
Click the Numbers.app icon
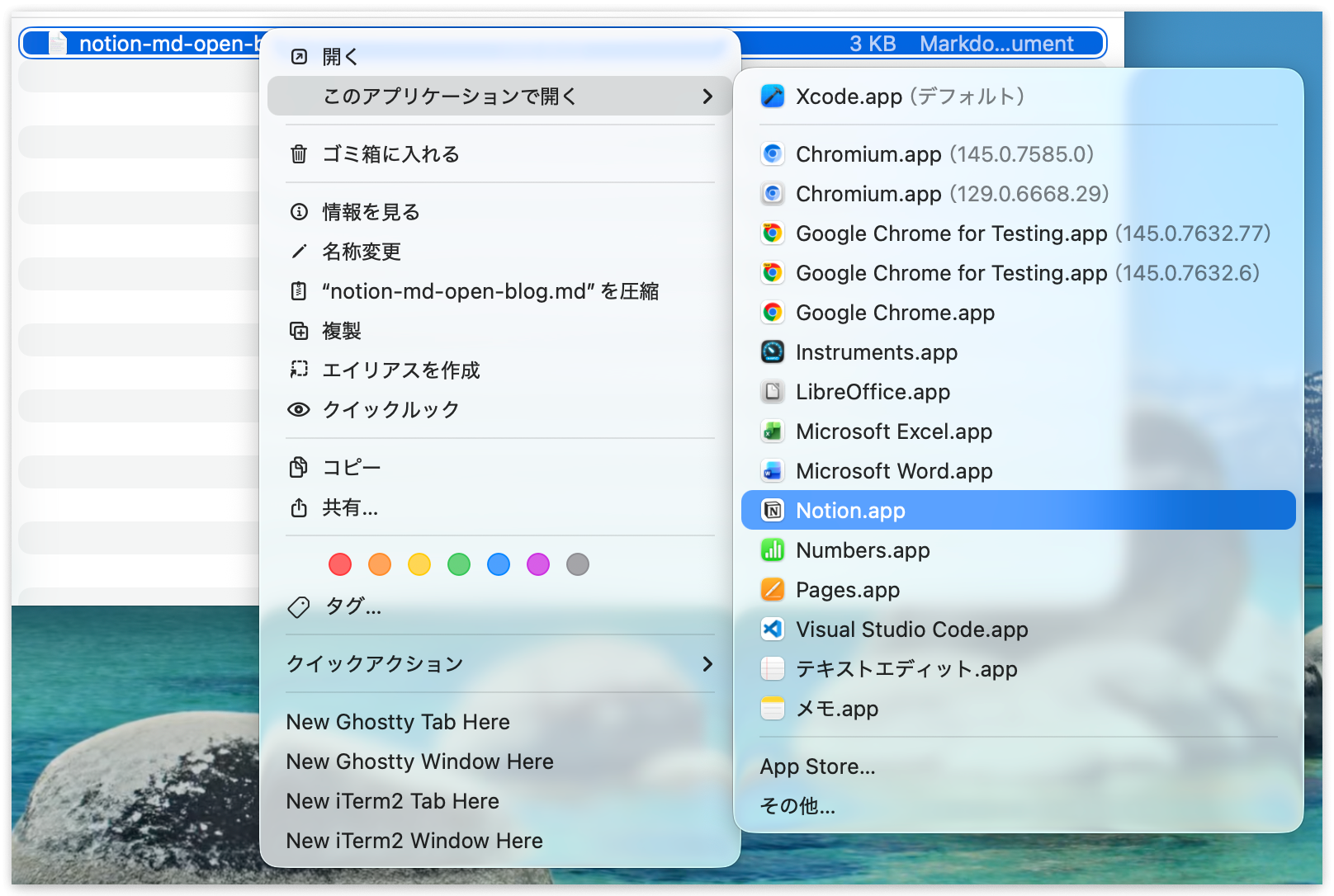[x=773, y=550]
